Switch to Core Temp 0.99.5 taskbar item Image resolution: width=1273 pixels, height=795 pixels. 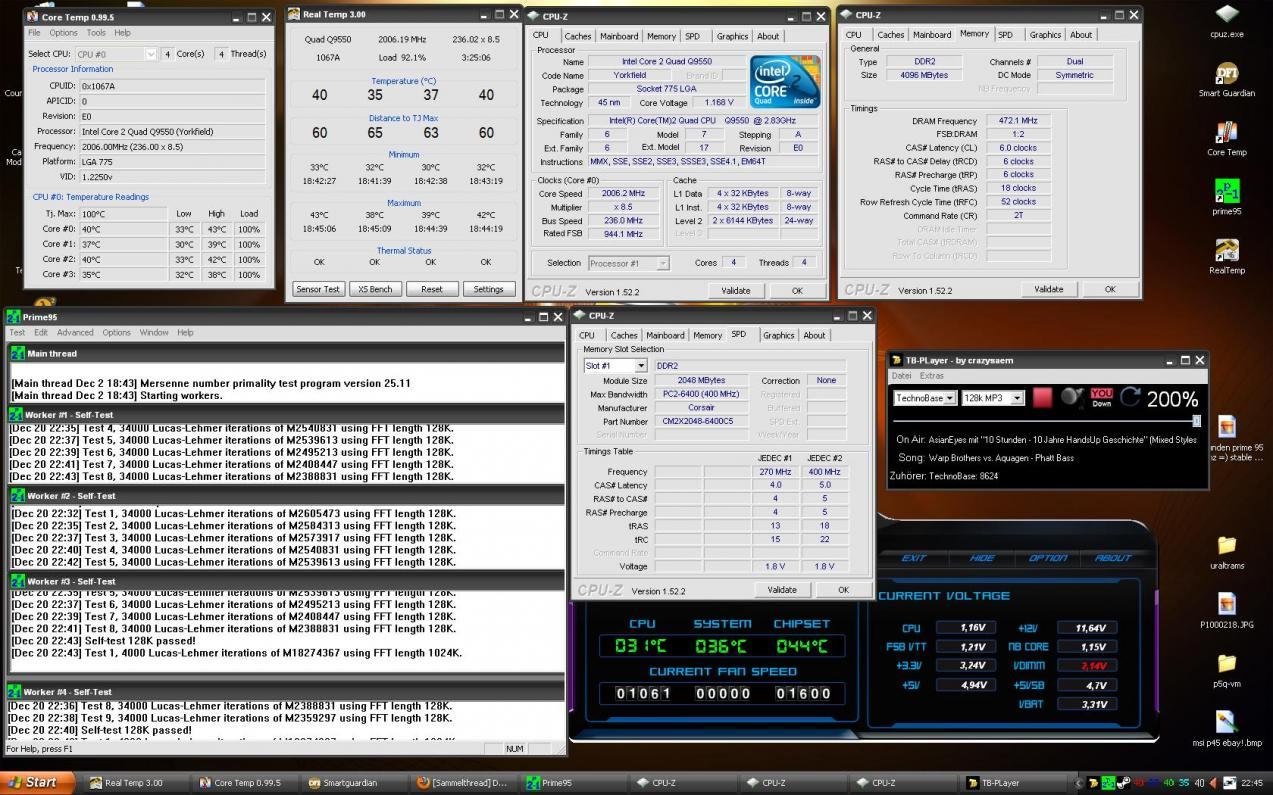pos(243,783)
